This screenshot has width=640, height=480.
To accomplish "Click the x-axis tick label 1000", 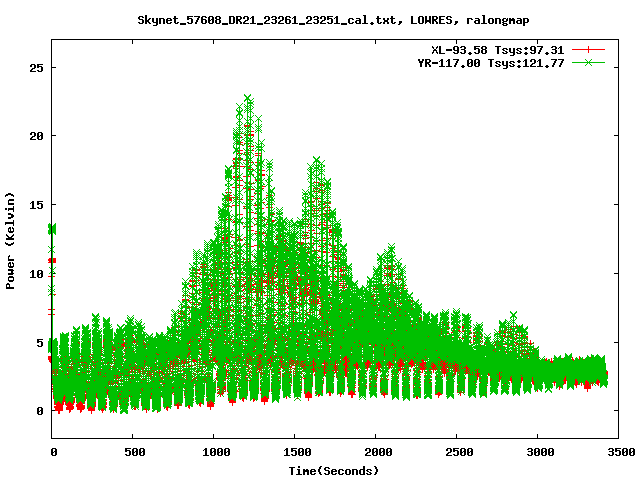I will point(216,452).
